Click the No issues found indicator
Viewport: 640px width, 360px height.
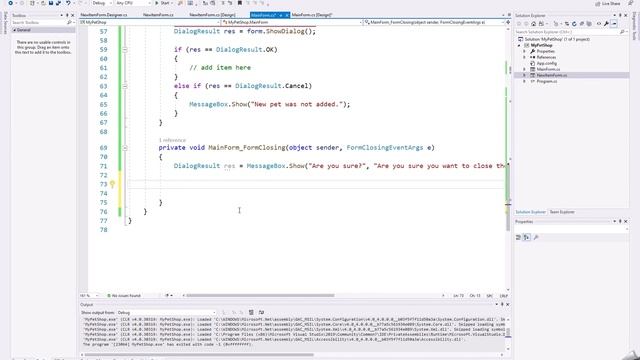tap(124, 296)
